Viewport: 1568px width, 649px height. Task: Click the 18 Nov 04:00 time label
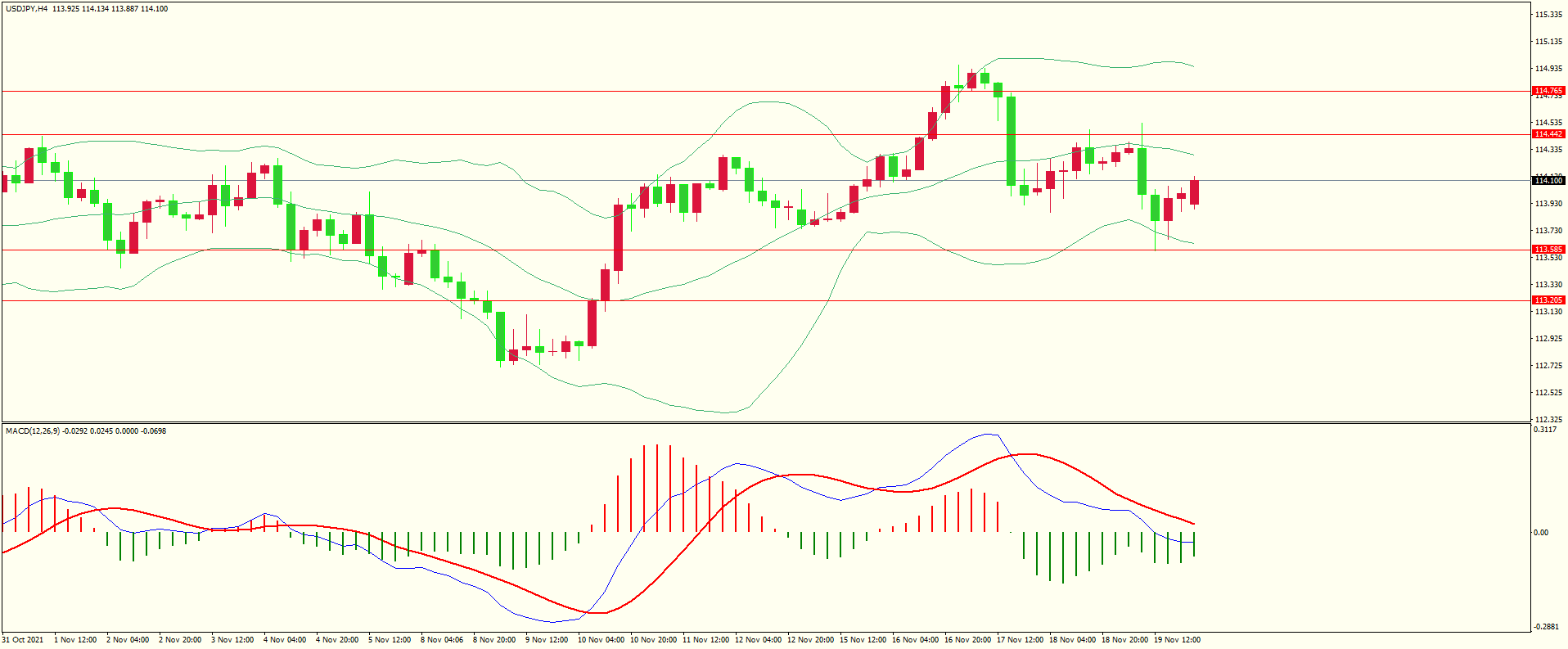coord(1073,640)
